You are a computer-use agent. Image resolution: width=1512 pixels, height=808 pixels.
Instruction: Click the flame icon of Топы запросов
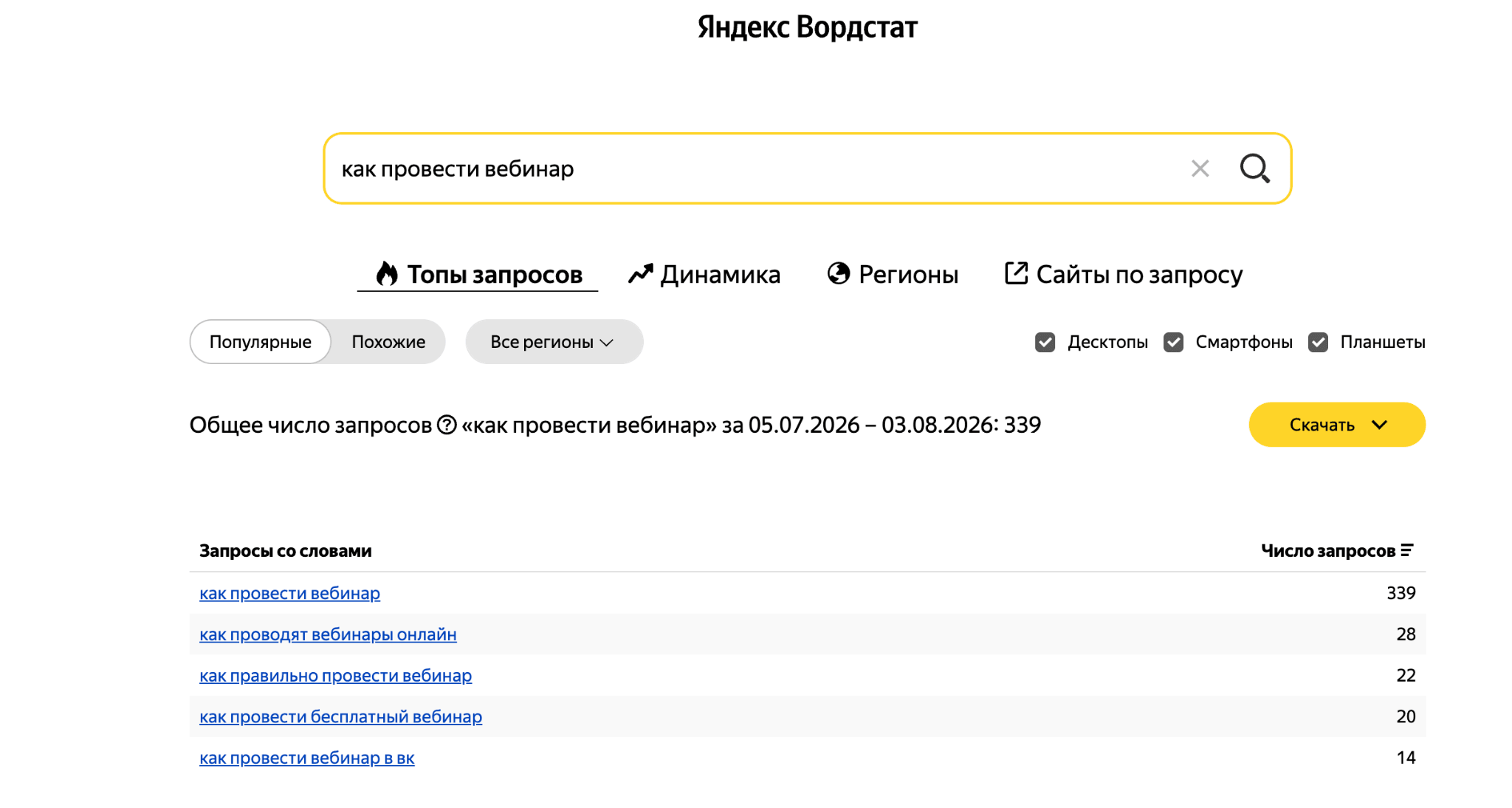pyautogui.click(x=387, y=274)
